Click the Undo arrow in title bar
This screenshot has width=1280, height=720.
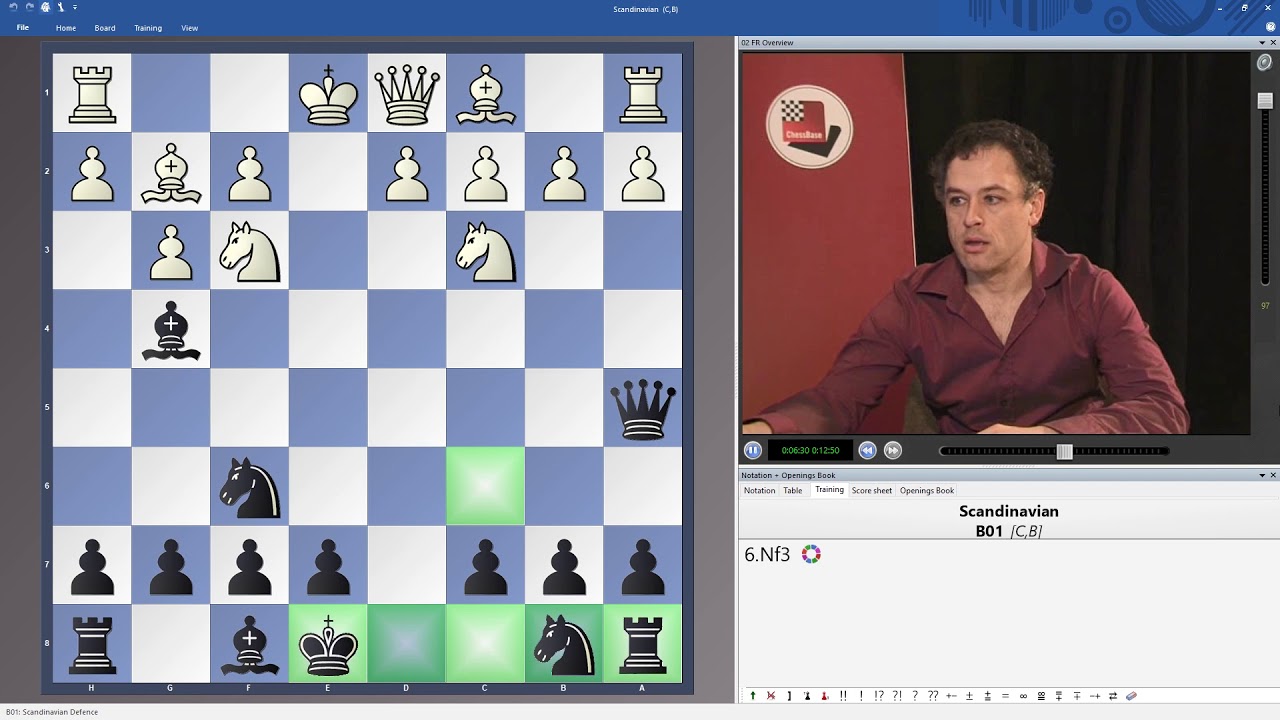(x=13, y=7)
